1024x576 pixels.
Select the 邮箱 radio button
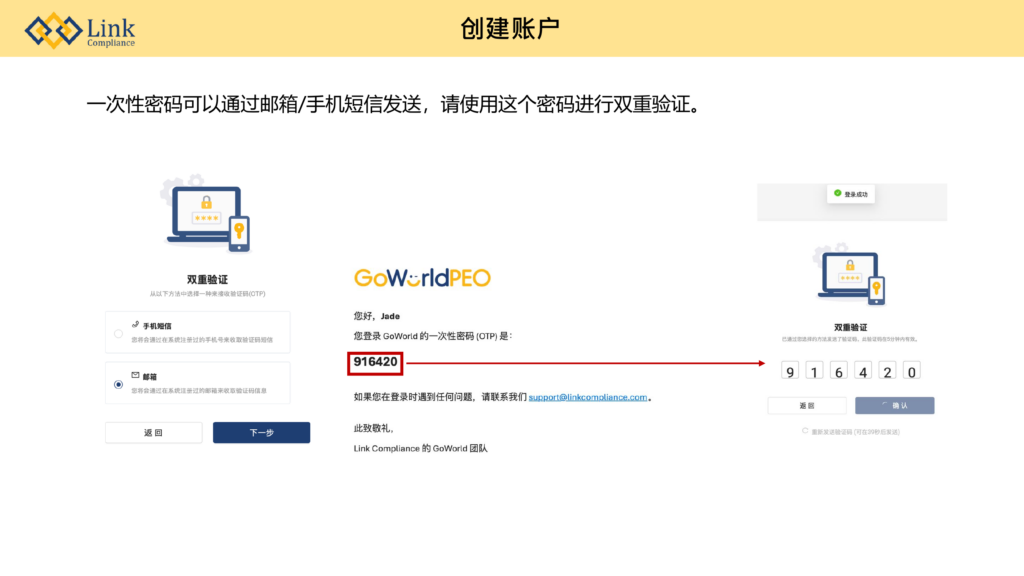pyautogui.click(x=119, y=384)
